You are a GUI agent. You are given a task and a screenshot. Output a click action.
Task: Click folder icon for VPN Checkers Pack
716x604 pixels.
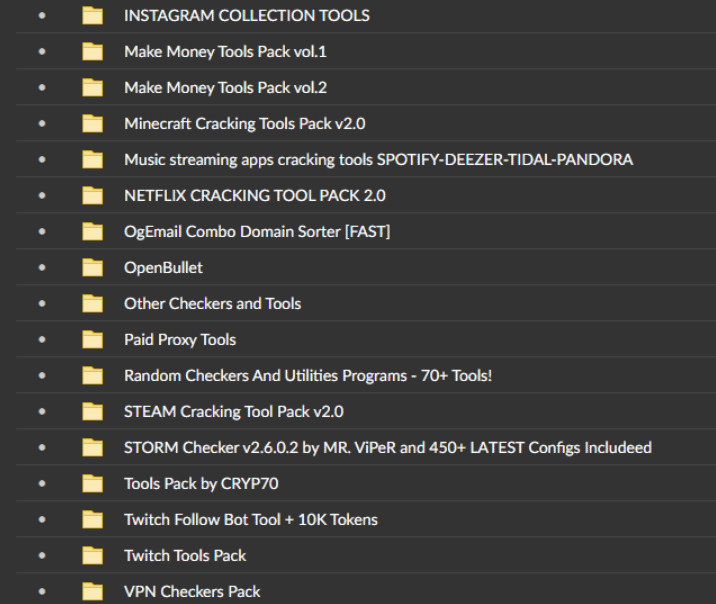pos(92,592)
